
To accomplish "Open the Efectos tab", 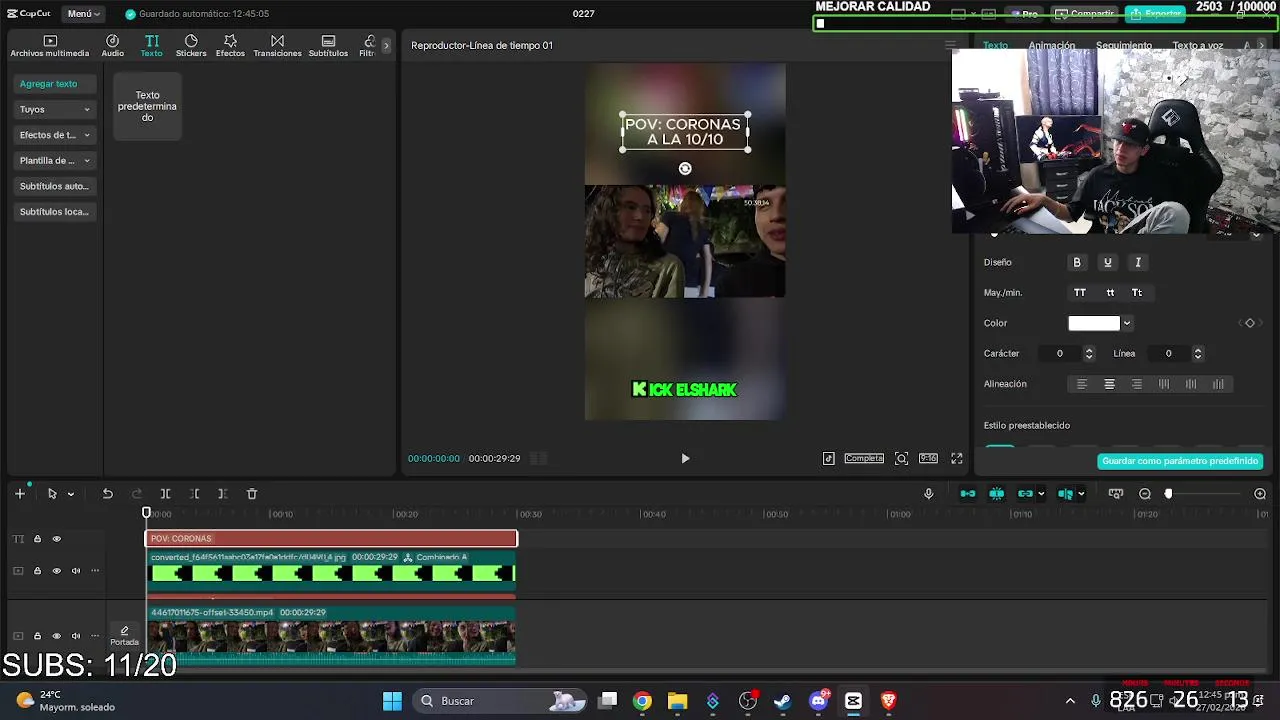I will click(x=230, y=46).
